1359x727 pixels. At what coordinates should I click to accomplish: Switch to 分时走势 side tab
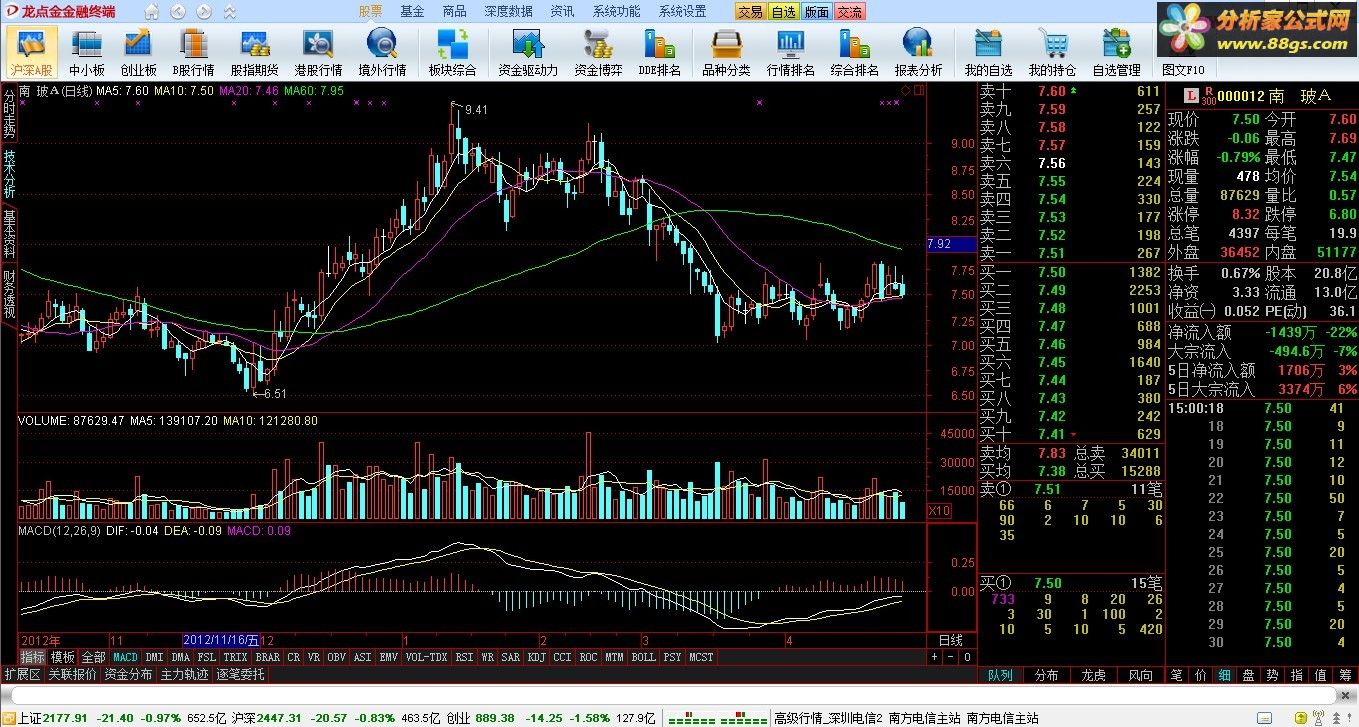point(9,114)
